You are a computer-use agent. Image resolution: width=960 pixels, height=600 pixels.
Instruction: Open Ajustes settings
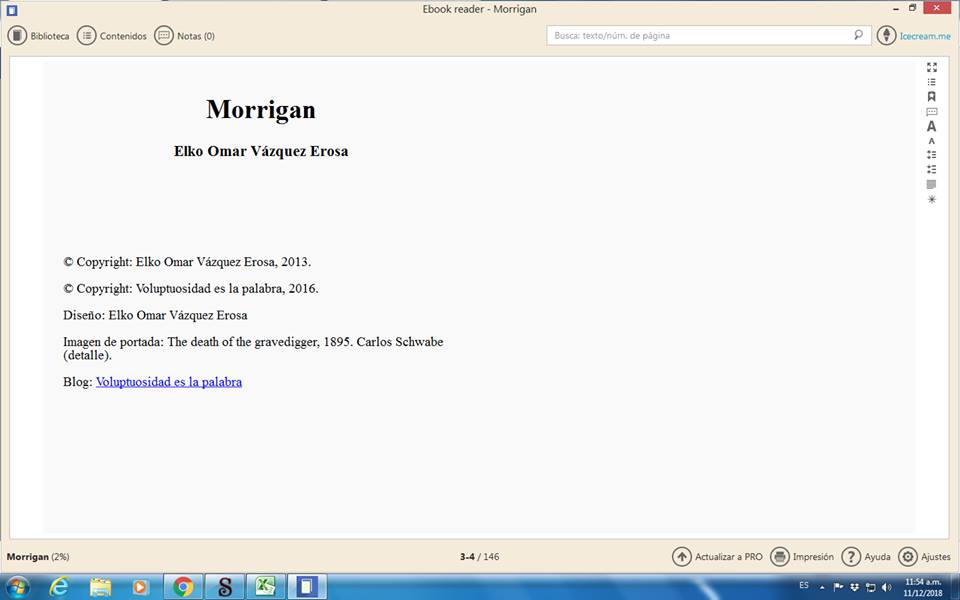tap(924, 557)
